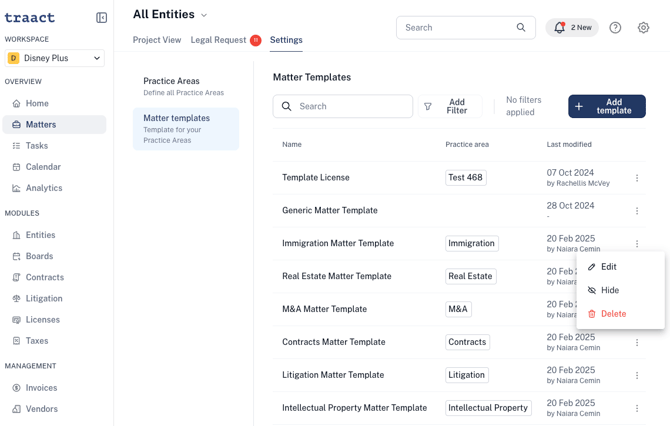The width and height of the screenshot is (670, 426).
Task: Open the settings gear icon
Action: pos(643,28)
